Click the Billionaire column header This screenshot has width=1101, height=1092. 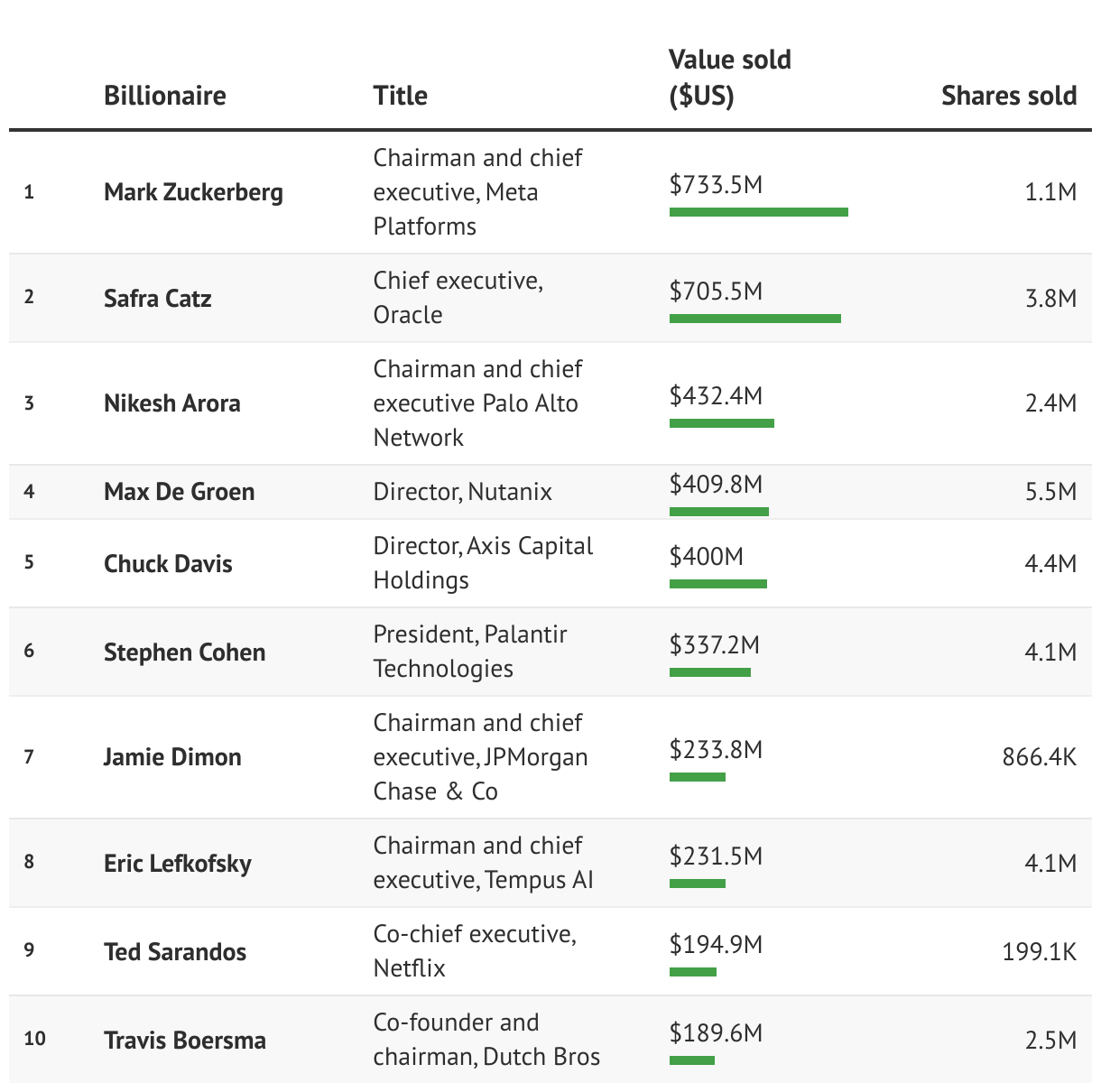click(x=165, y=96)
